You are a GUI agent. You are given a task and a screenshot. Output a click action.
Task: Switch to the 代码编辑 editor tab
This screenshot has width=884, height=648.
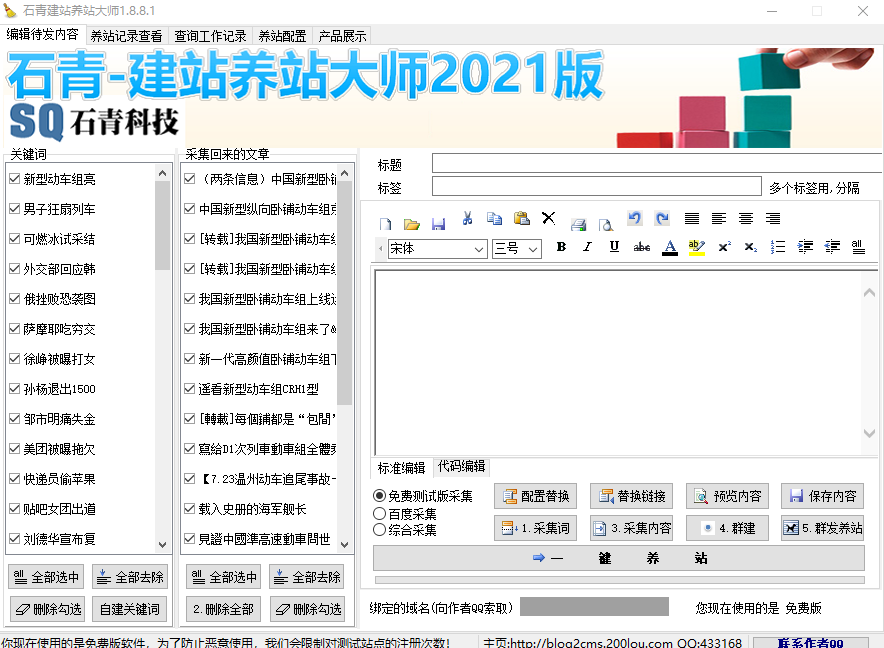click(462, 466)
